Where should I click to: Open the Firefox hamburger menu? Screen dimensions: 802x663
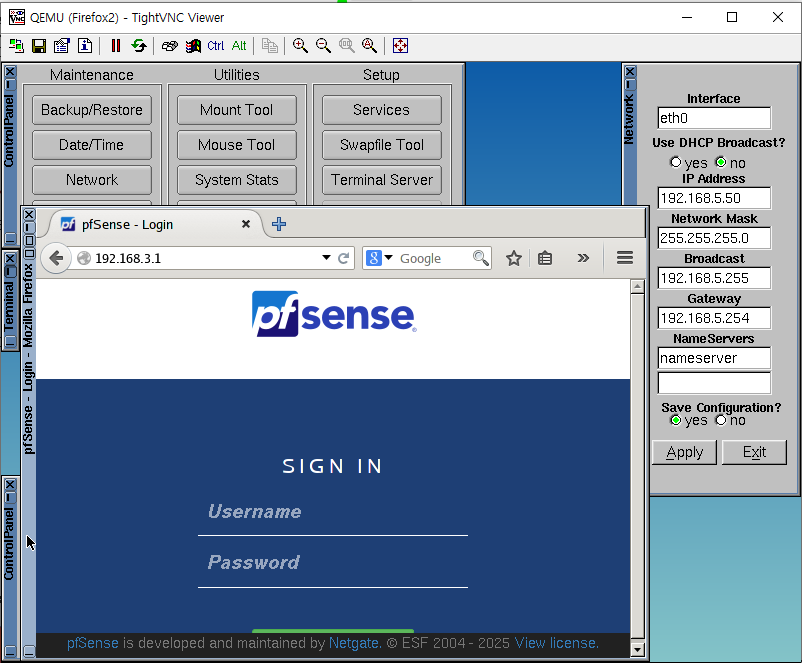coord(625,258)
